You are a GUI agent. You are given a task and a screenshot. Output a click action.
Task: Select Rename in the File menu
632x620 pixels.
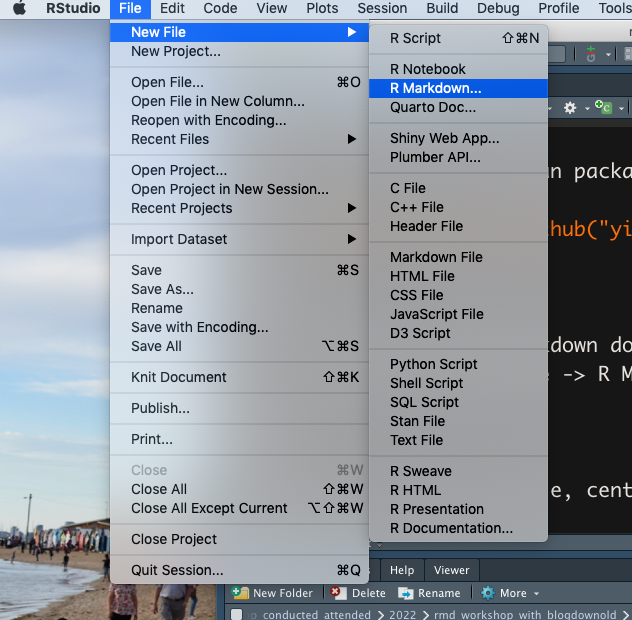(x=239, y=308)
